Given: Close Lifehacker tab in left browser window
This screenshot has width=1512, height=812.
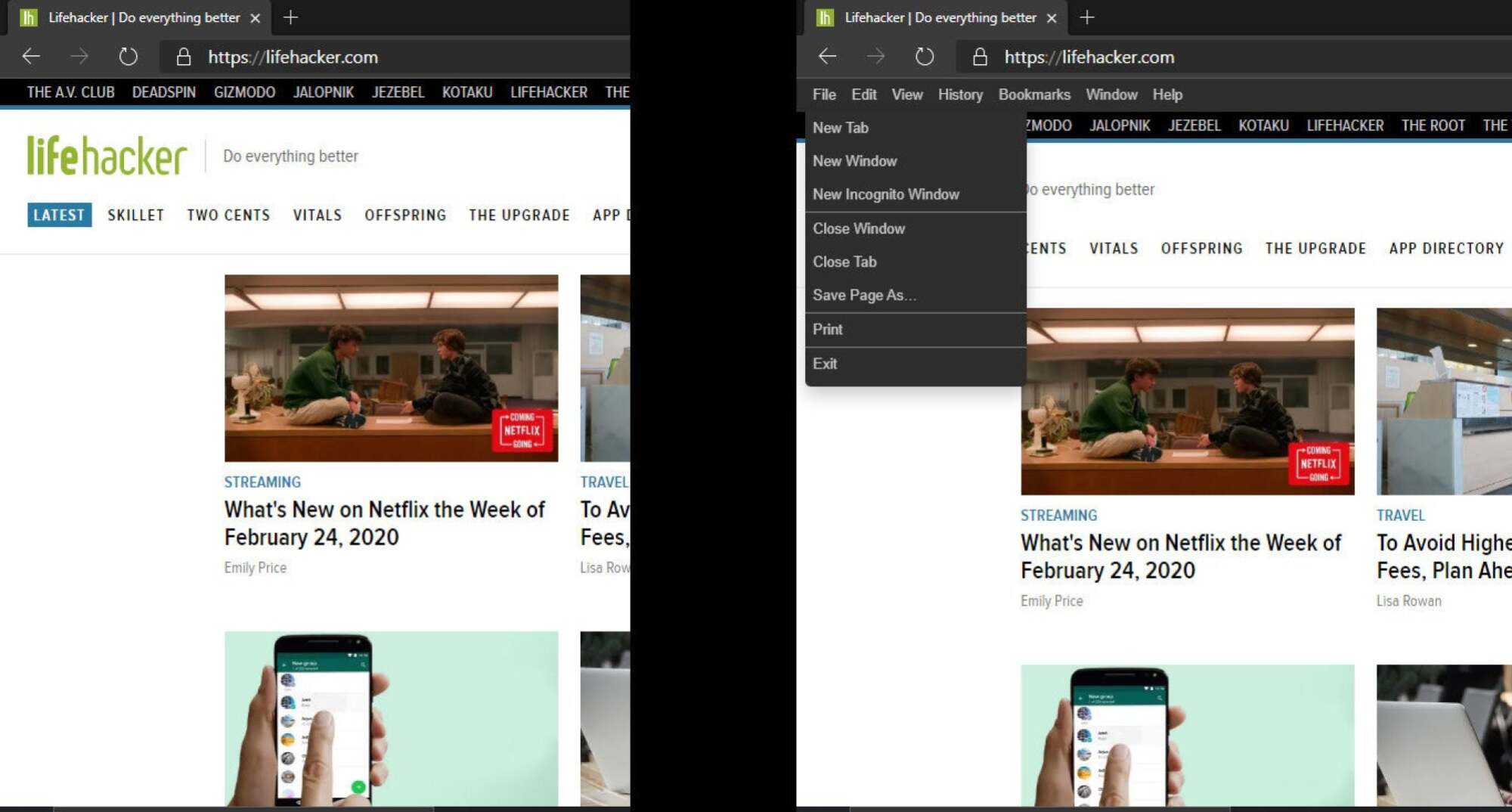Looking at the screenshot, I should click(x=256, y=18).
